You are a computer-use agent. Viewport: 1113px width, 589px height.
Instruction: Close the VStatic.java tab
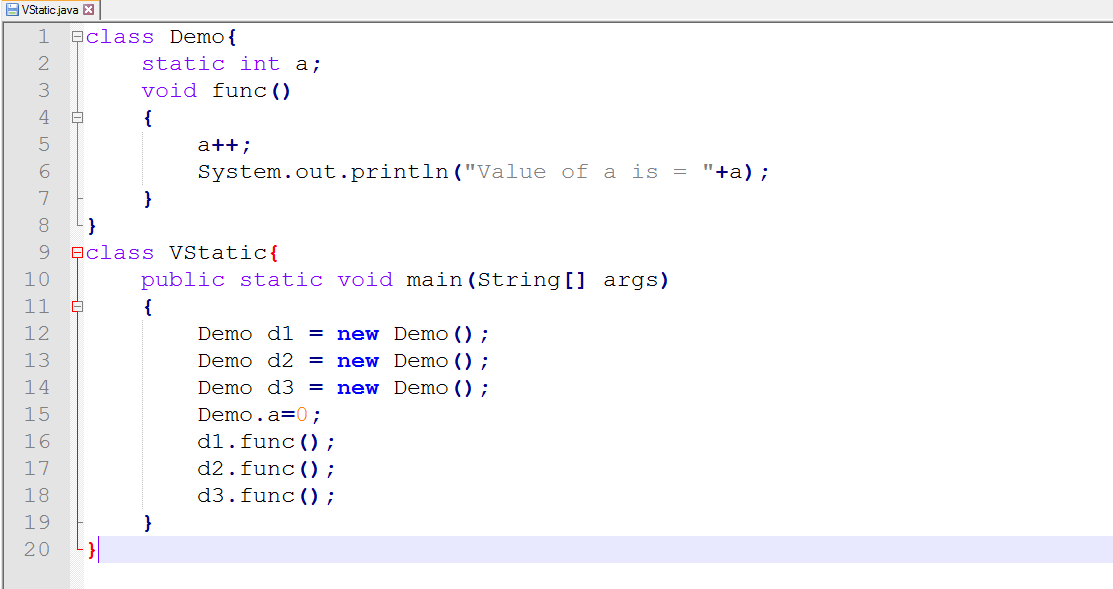[x=89, y=10]
